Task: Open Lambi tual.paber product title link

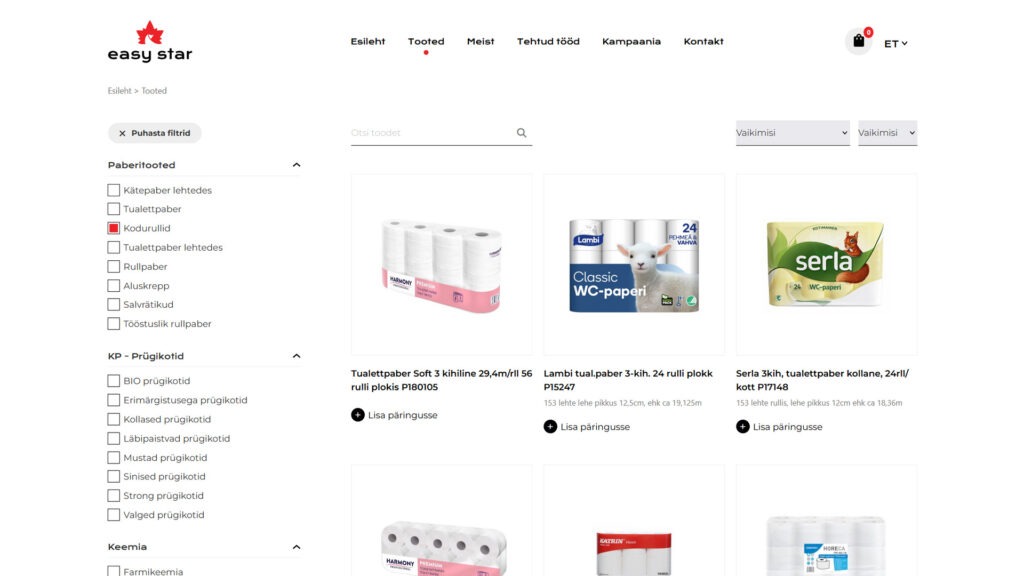Action: pos(628,380)
